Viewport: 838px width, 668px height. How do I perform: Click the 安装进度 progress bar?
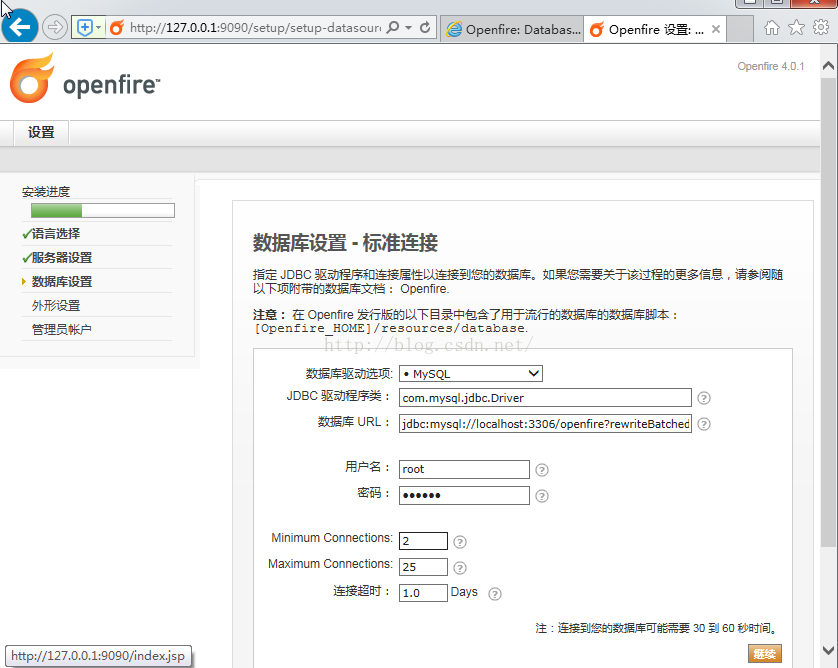[103, 211]
